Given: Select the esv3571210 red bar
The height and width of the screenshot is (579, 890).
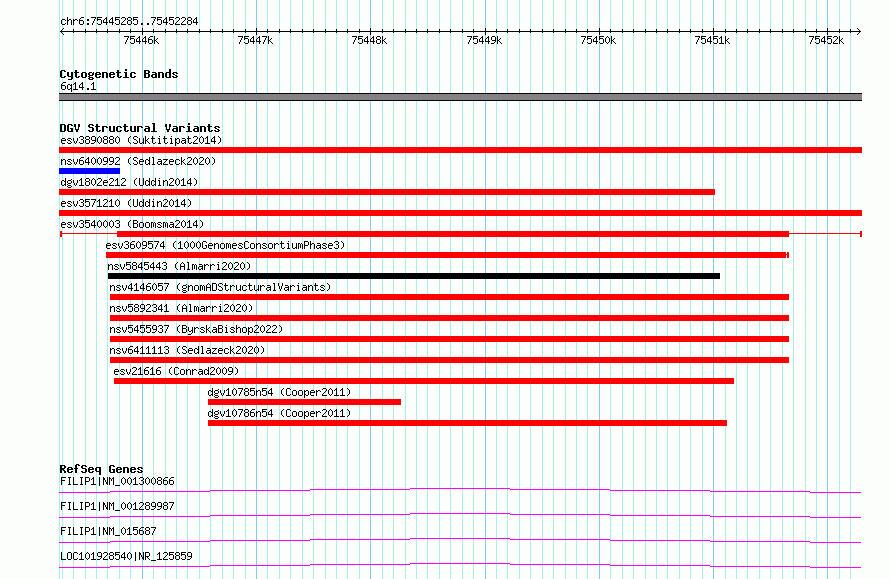Looking at the screenshot, I should pos(460,213).
